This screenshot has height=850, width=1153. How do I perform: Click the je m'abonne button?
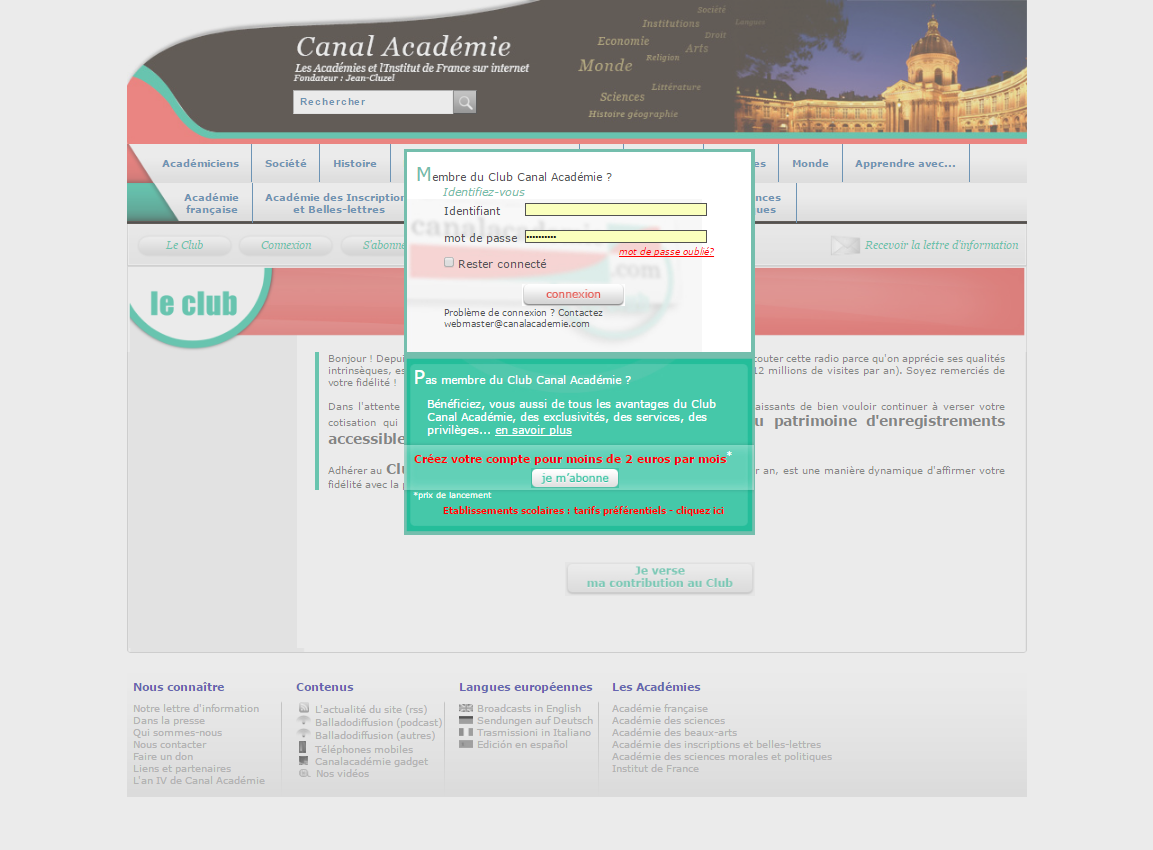575,478
